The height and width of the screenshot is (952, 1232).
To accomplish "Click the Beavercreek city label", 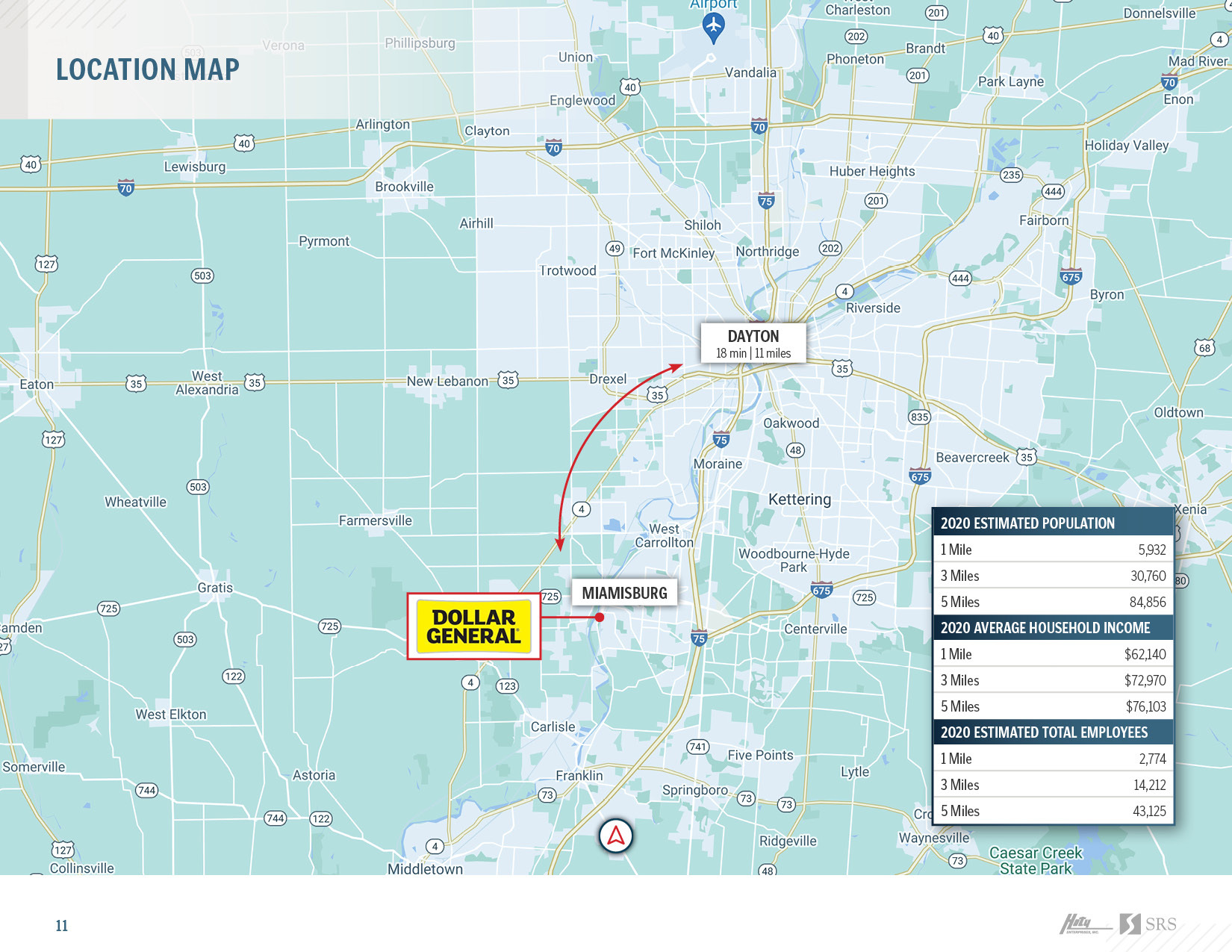I will (x=972, y=457).
